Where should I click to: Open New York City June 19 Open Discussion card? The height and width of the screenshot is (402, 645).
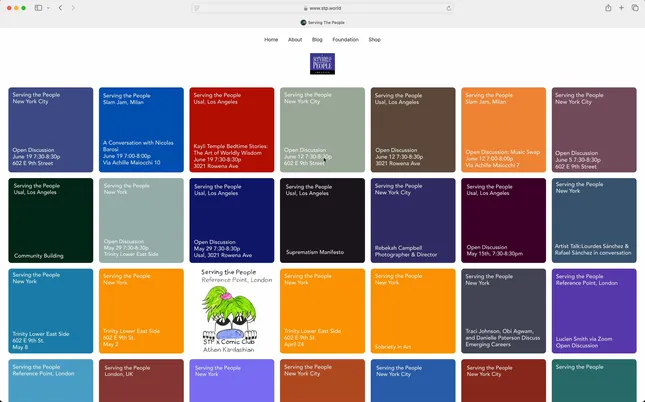[51, 130]
